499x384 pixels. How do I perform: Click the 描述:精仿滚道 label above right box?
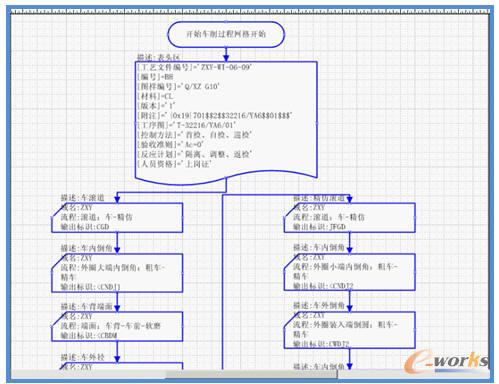(x=319, y=198)
